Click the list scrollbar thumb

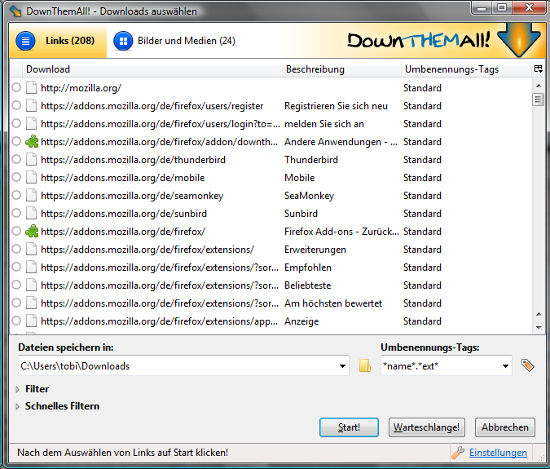pos(538,99)
